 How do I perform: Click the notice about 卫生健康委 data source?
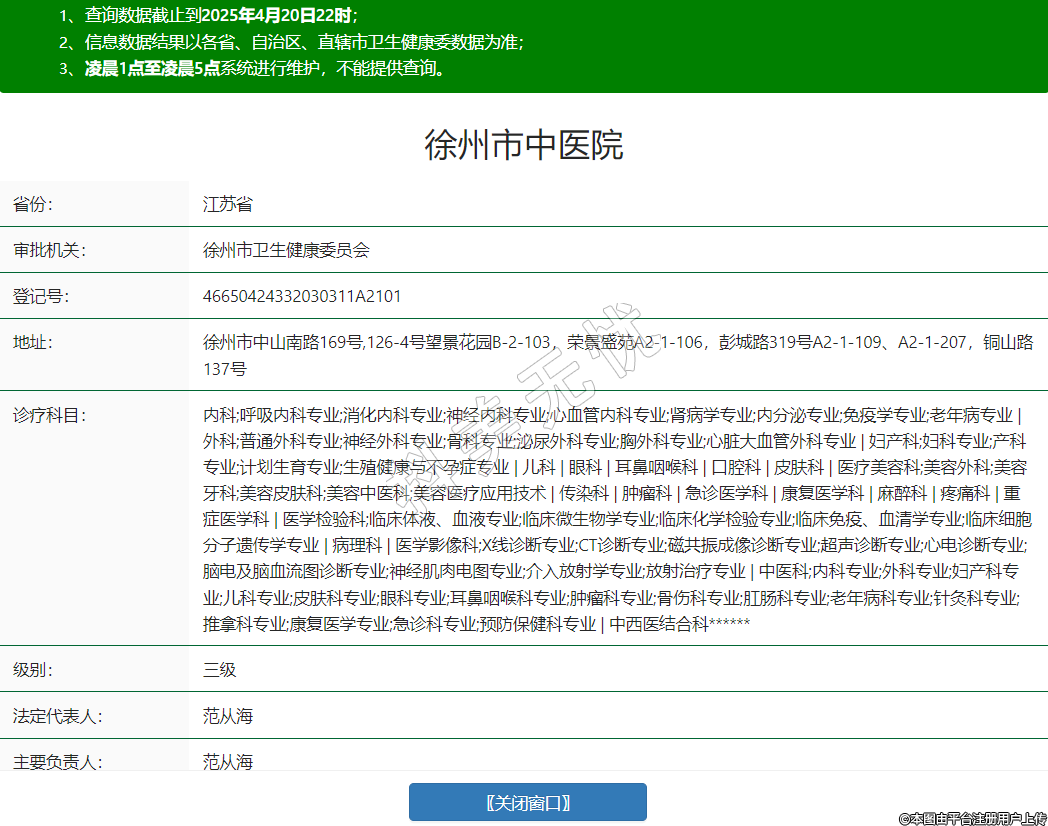coord(290,42)
